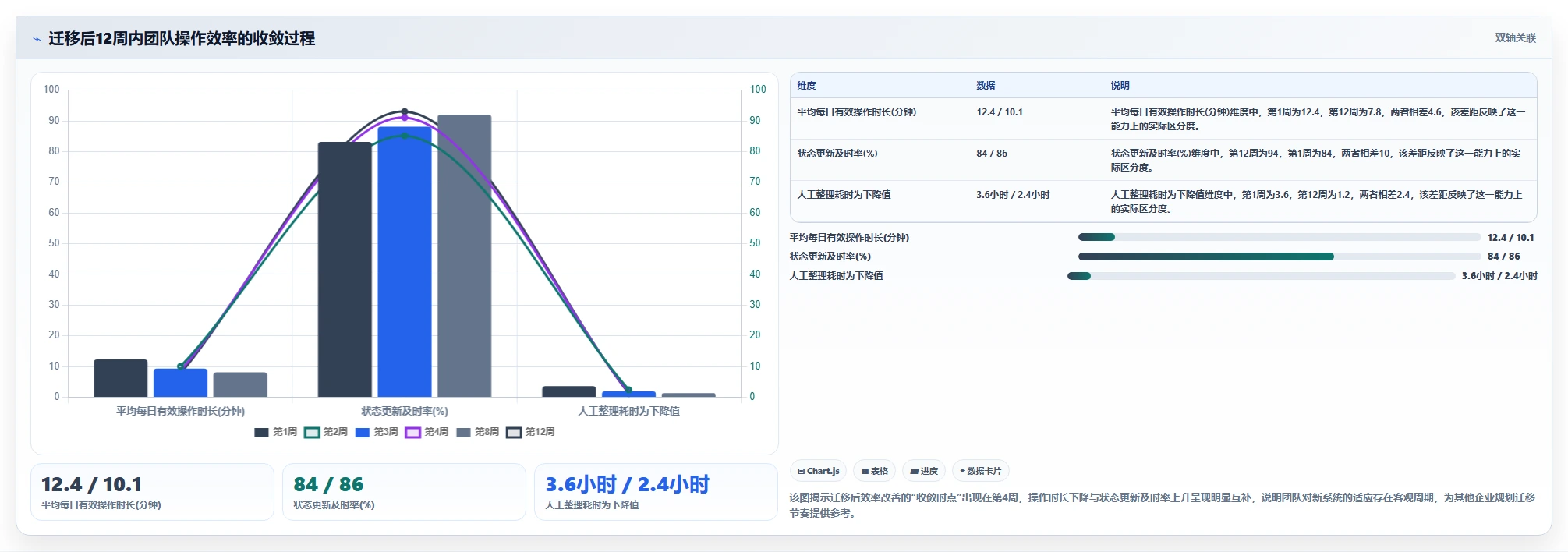The width and height of the screenshot is (1568, 552).
Task: Click the progress row value 12.4 / 10.1
Action: (1510, 238)
